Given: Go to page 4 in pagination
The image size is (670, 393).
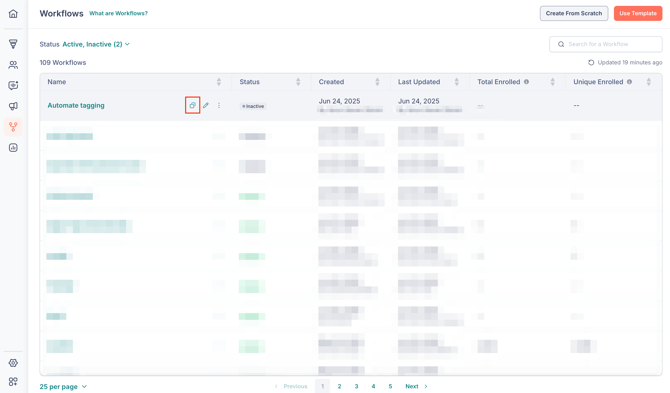Looking at the screenshot, I should 373,386.
